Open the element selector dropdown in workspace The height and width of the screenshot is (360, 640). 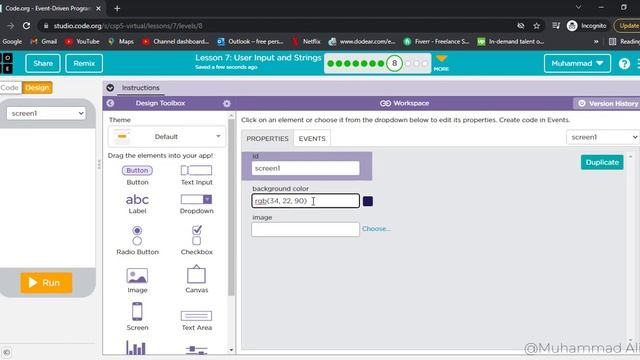click(x=602, y=137)
